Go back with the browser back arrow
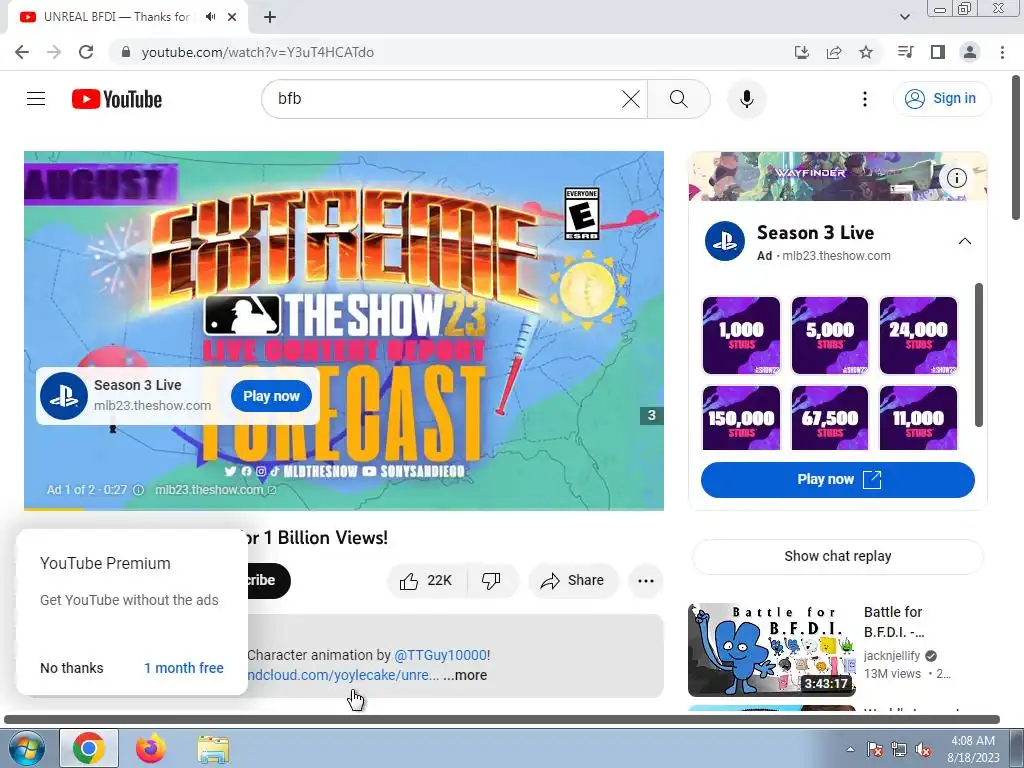Viewport: 1024px width, 768px height. (x=22, y=52)
